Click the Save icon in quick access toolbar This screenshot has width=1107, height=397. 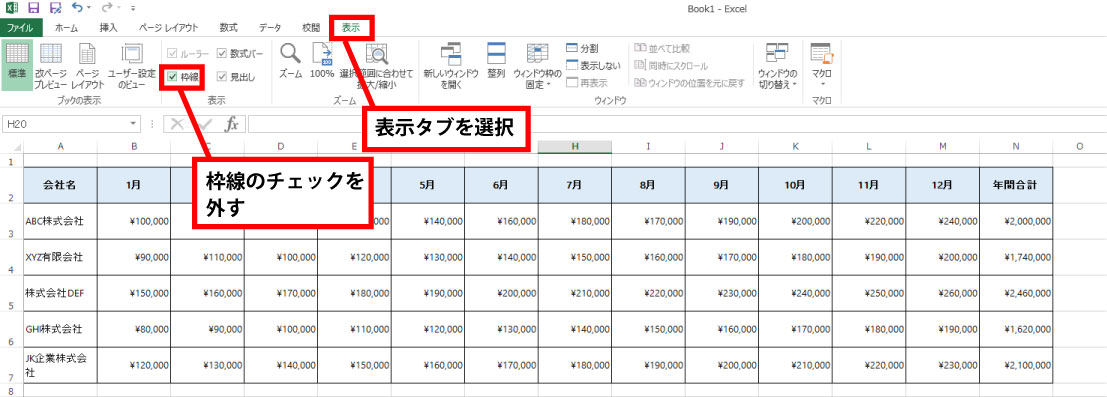point(33,8)
